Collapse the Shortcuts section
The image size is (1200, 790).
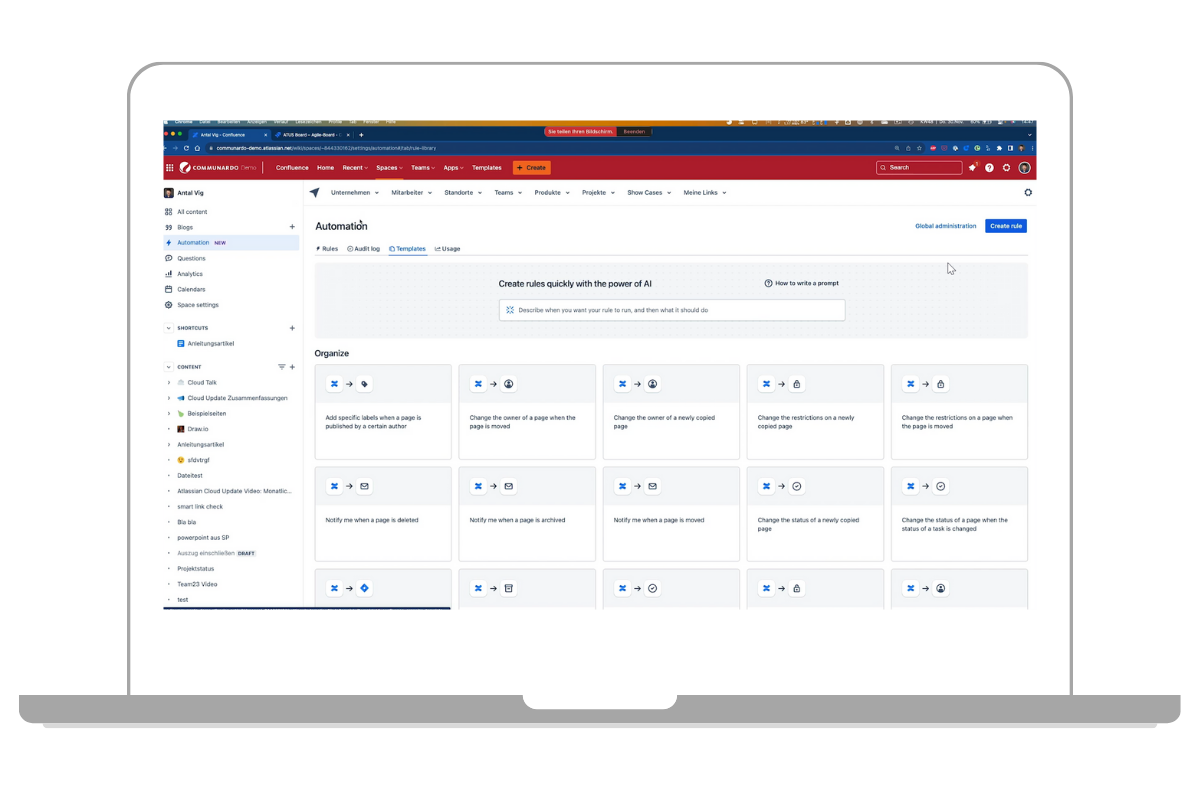click(x=169, y=328)
